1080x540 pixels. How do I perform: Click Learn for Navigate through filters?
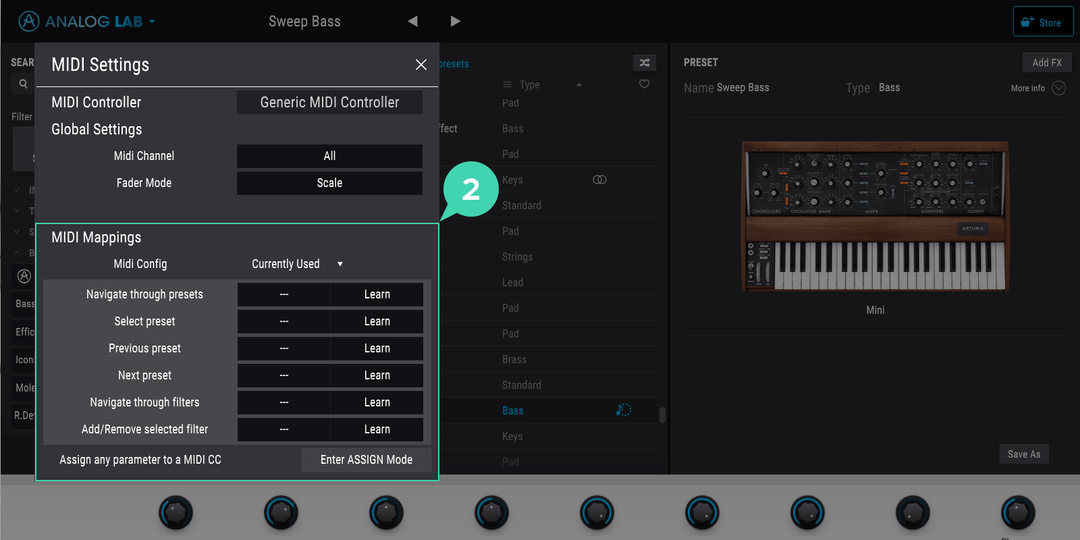point(377,402)
